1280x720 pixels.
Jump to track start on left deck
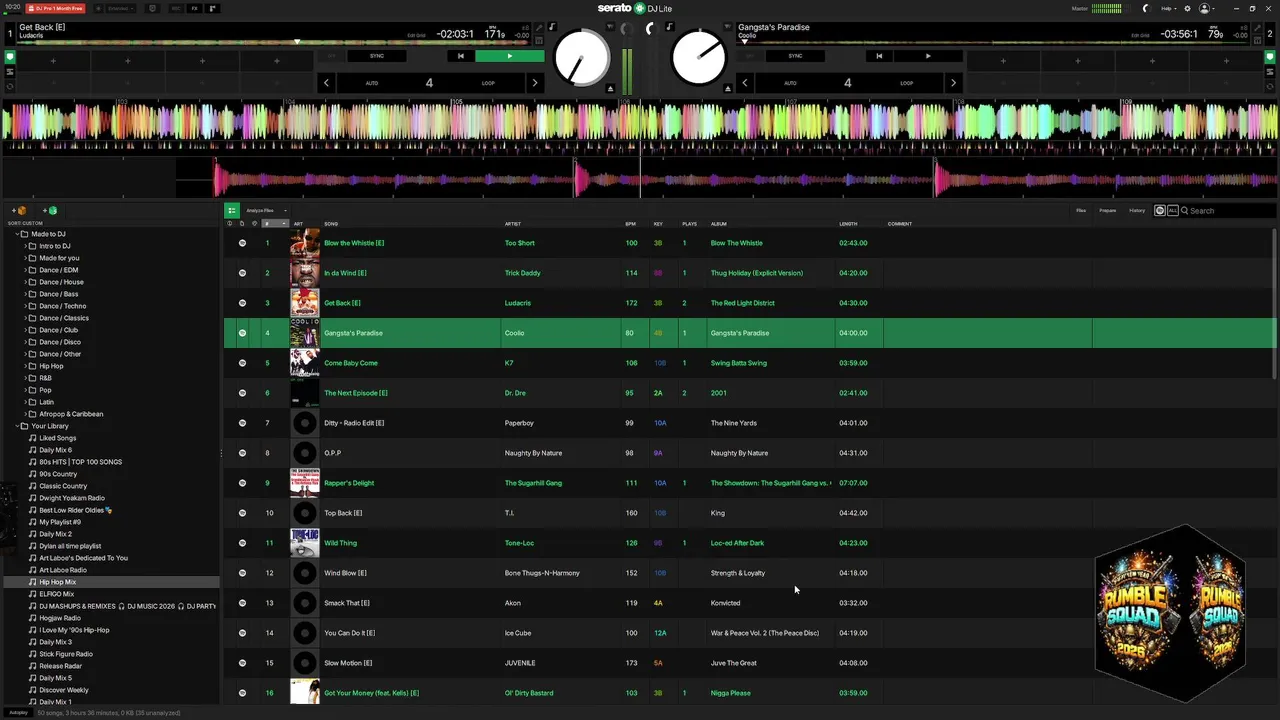click(x=460, y=56)
